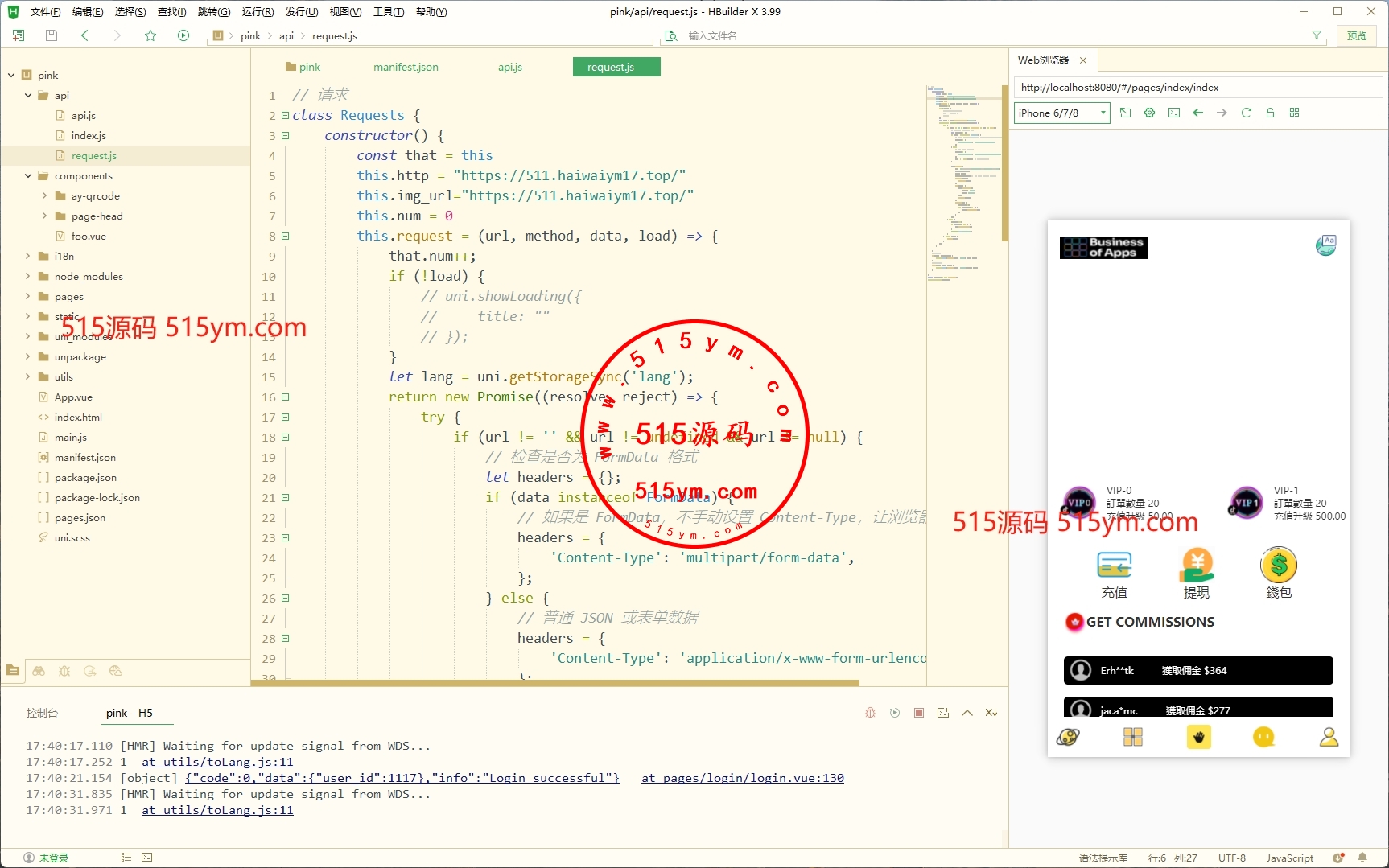
Task: Open browser settings gear icon
Action: (1149, 113)
